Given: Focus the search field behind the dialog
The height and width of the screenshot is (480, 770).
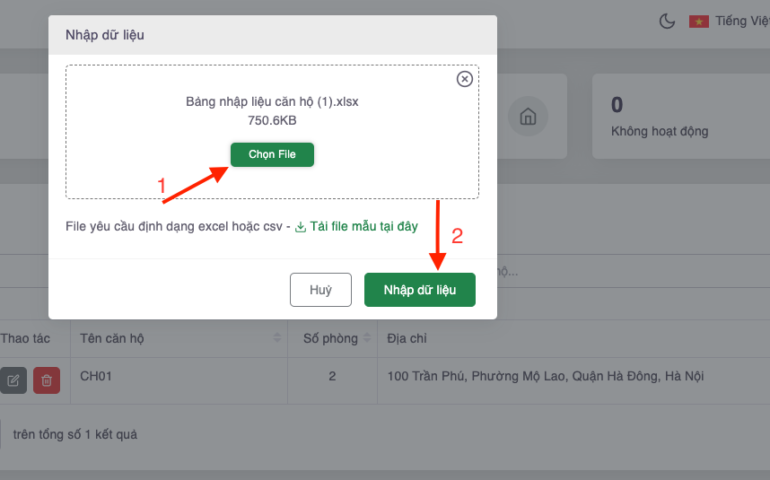Looking at the screenshot, I should (x=620, y=271).
